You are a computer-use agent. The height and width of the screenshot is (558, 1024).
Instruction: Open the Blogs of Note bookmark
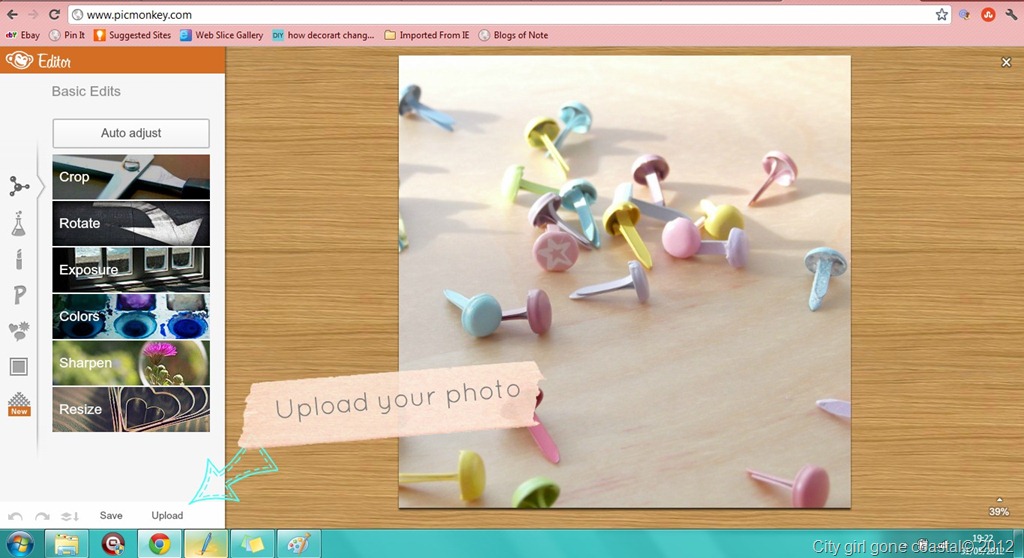point(513,35)
